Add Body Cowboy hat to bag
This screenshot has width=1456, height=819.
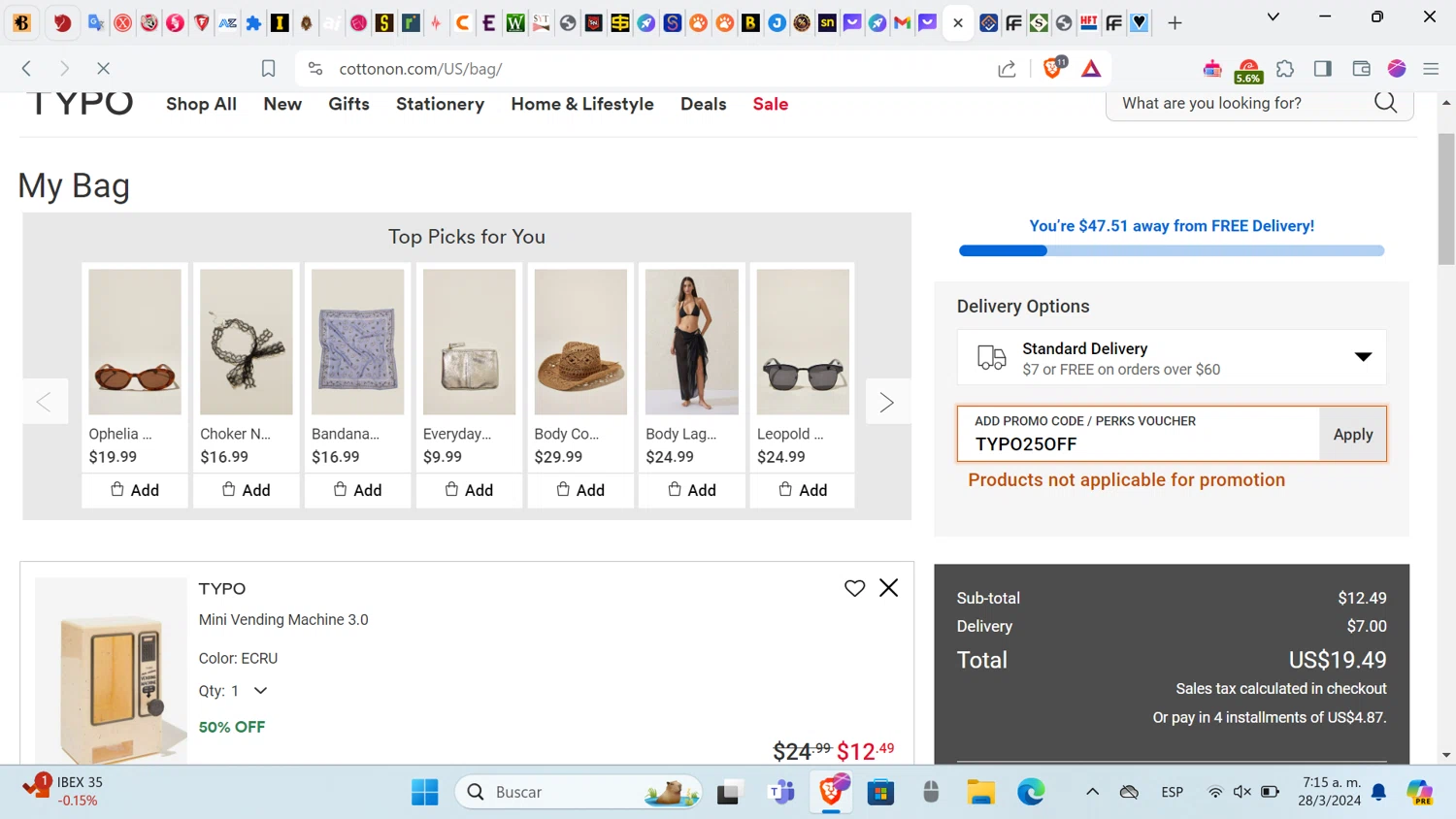(580, 490)
